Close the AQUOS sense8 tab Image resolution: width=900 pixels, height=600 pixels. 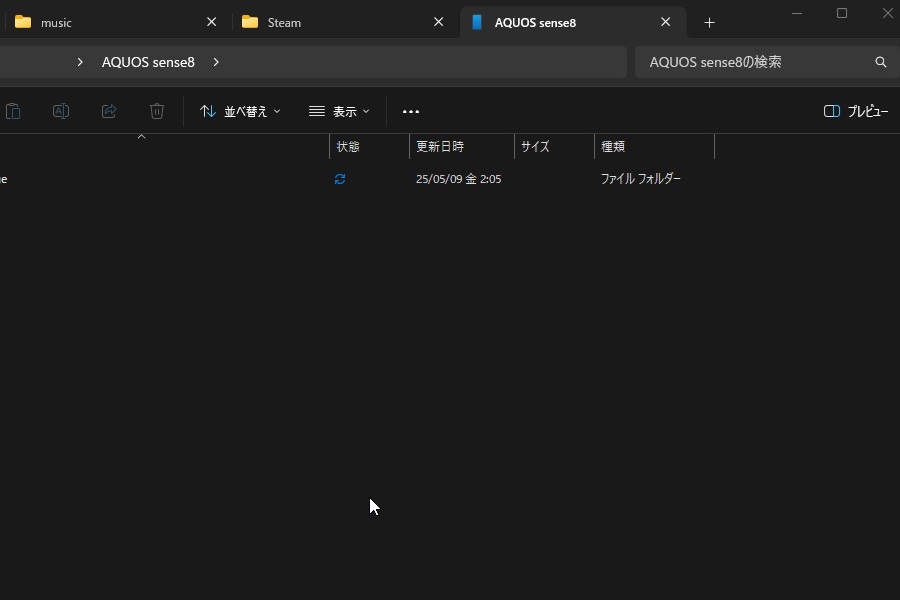tap(665, 22)
